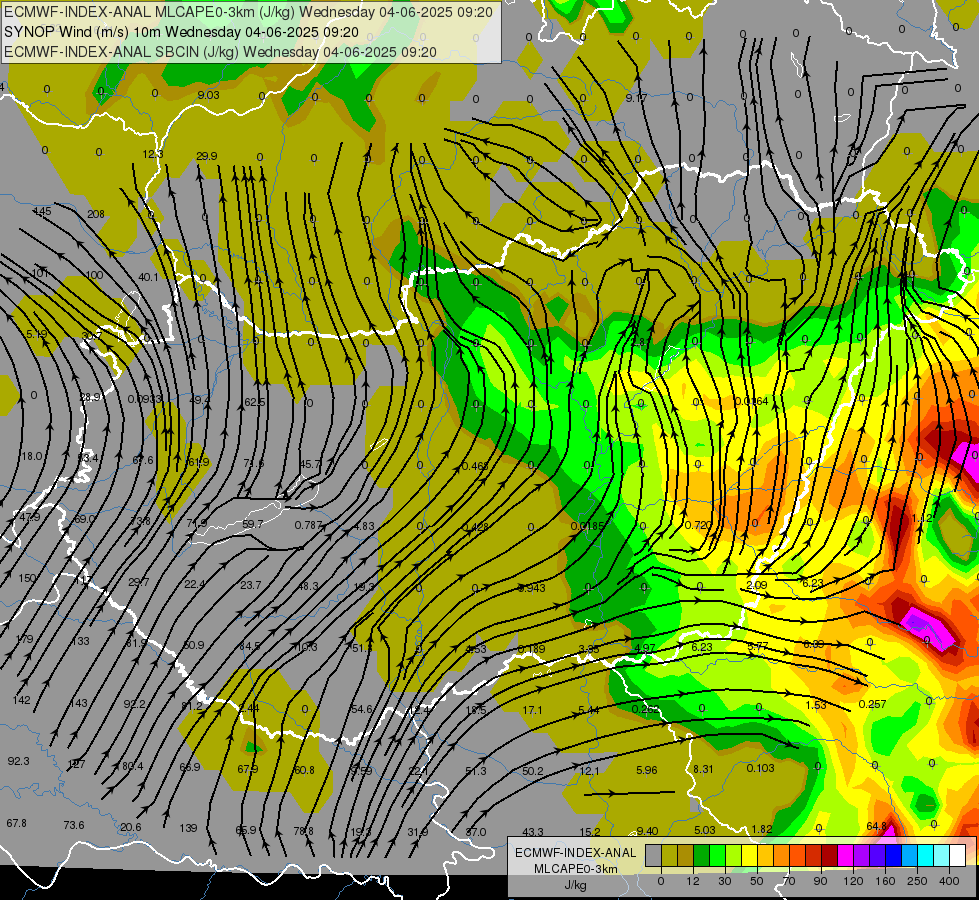This screenshot has height=900, width=979.
Task: Click the deep blue legend swatch
Action: tap(894, 855)
